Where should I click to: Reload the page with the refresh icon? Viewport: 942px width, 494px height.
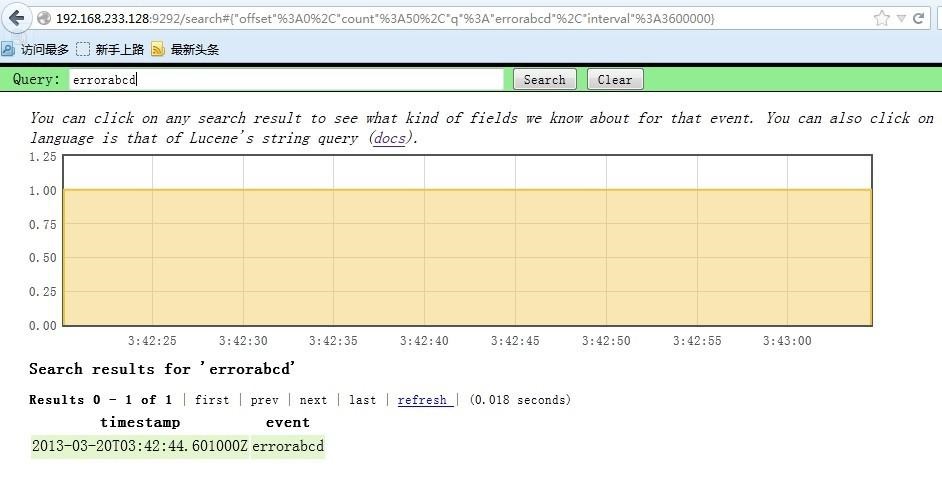(919, 19)
